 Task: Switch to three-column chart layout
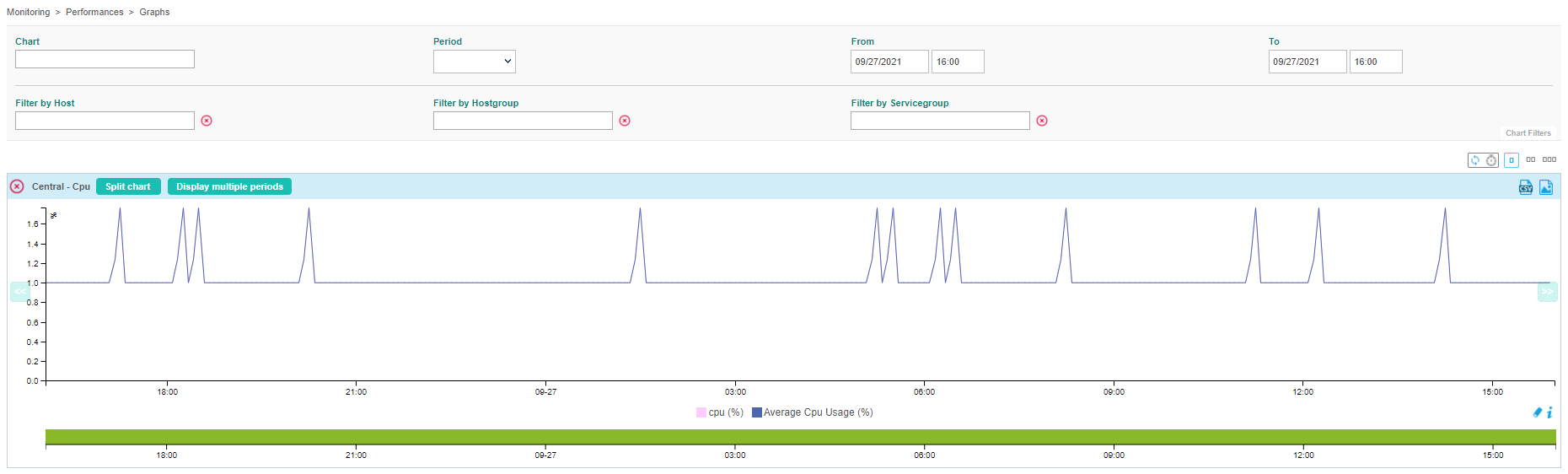tap(1549, 160)
